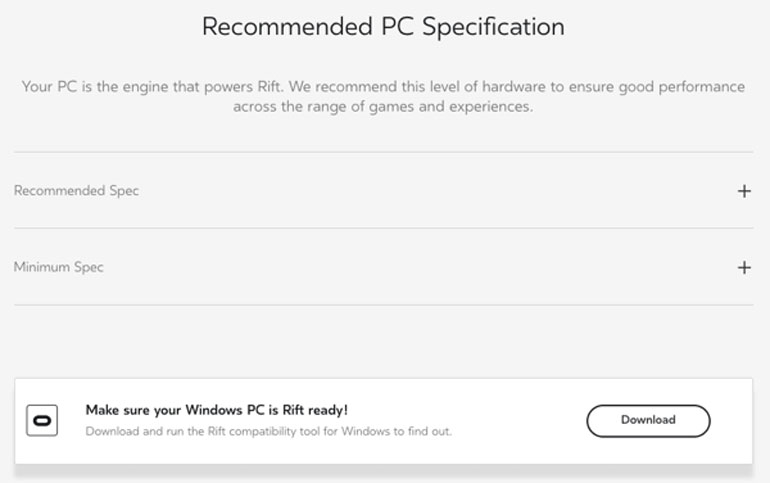The height and width of the screenshot is (483, 770).
Task: Click 'across the range of games and experiences' line
Action: [x=383, y=107]
